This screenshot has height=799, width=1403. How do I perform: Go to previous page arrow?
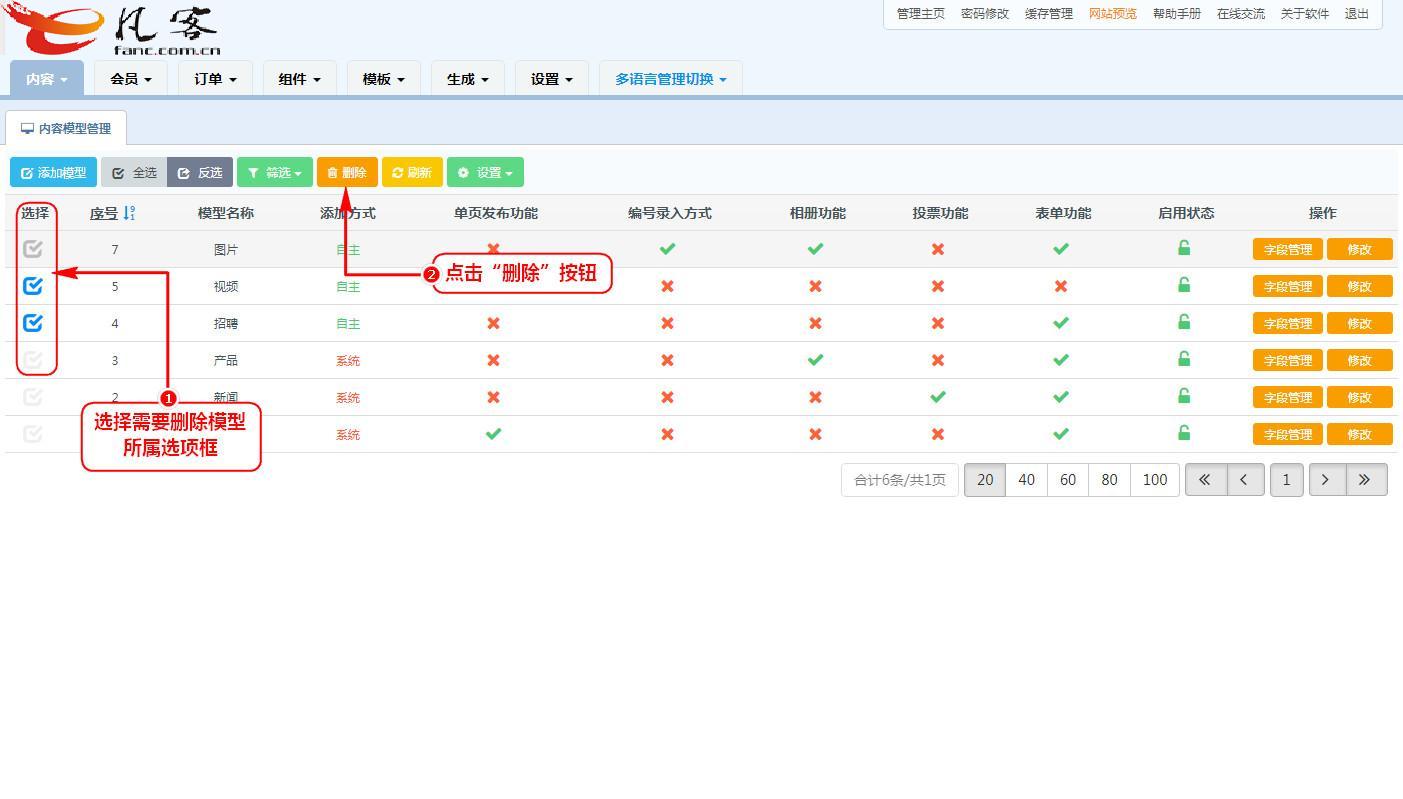(x=1244, y=480)
